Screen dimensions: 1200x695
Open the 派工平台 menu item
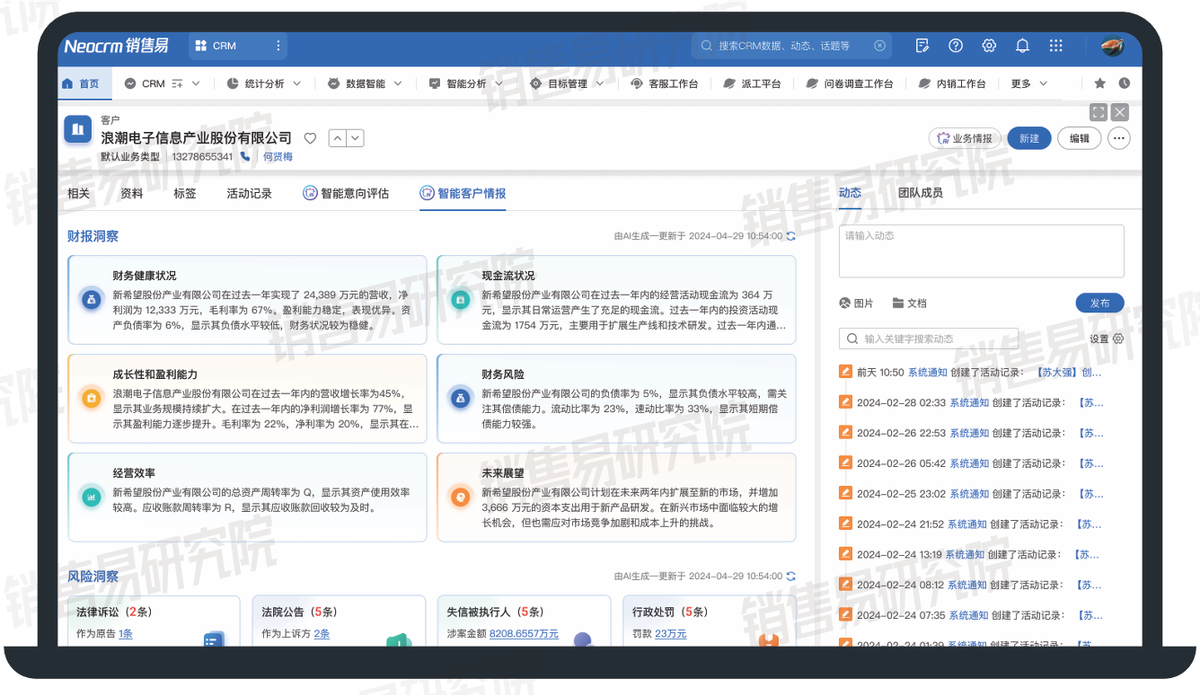click(x=751, y=84)
